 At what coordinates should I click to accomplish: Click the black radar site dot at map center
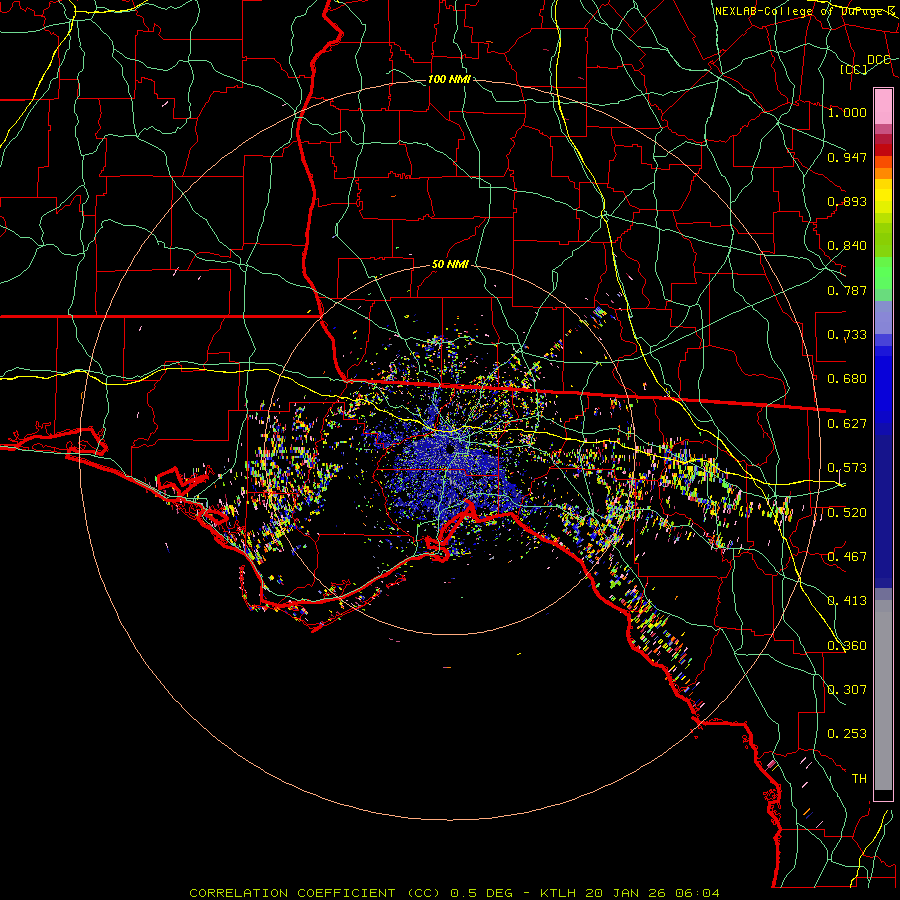(x=449, y=449)
